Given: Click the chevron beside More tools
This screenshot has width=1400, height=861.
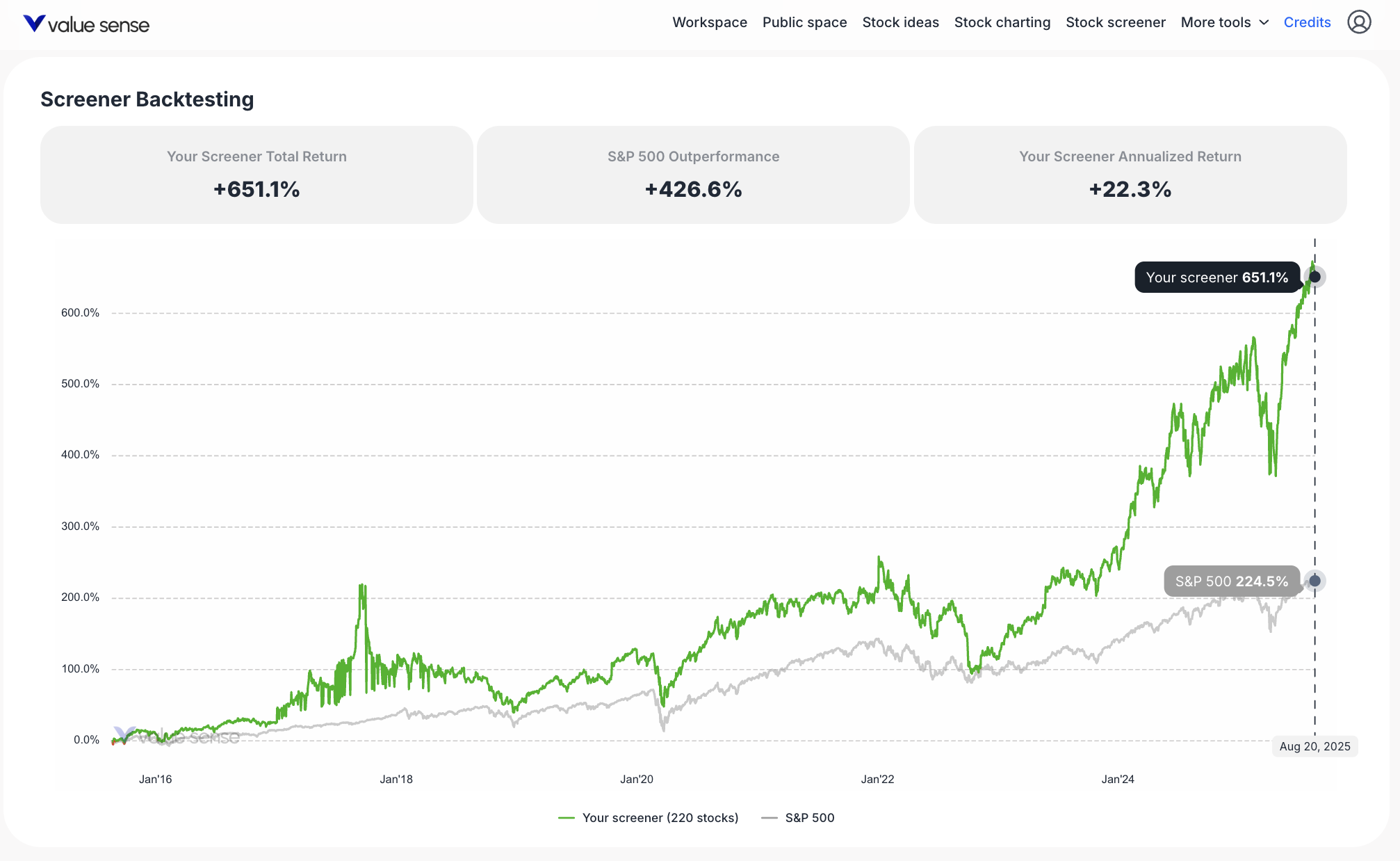Looking at the screenshot, I should point(1264,22).
